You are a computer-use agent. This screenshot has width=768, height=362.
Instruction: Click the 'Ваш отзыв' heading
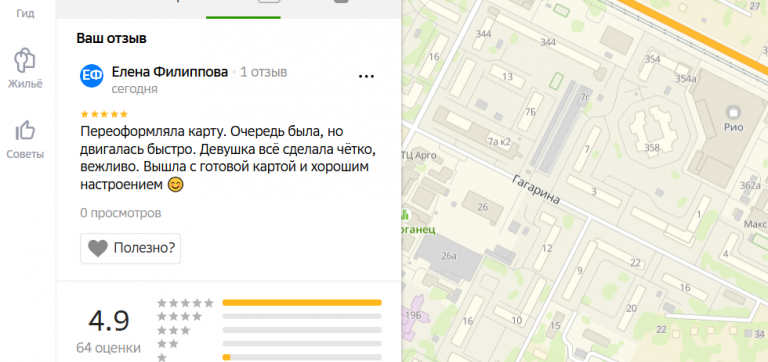point(111,39)
